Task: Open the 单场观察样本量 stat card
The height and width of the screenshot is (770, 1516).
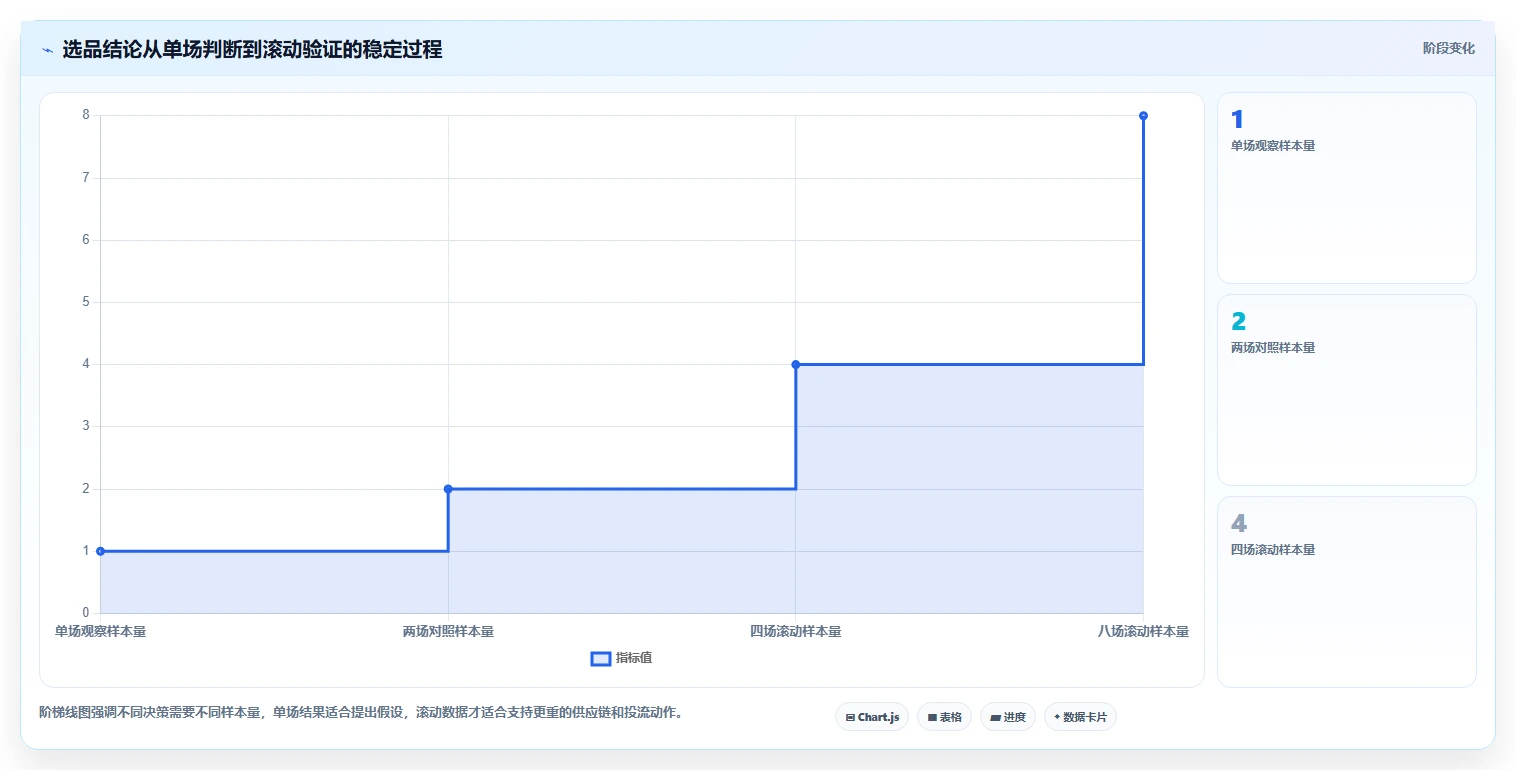Action: point(1346,188)
